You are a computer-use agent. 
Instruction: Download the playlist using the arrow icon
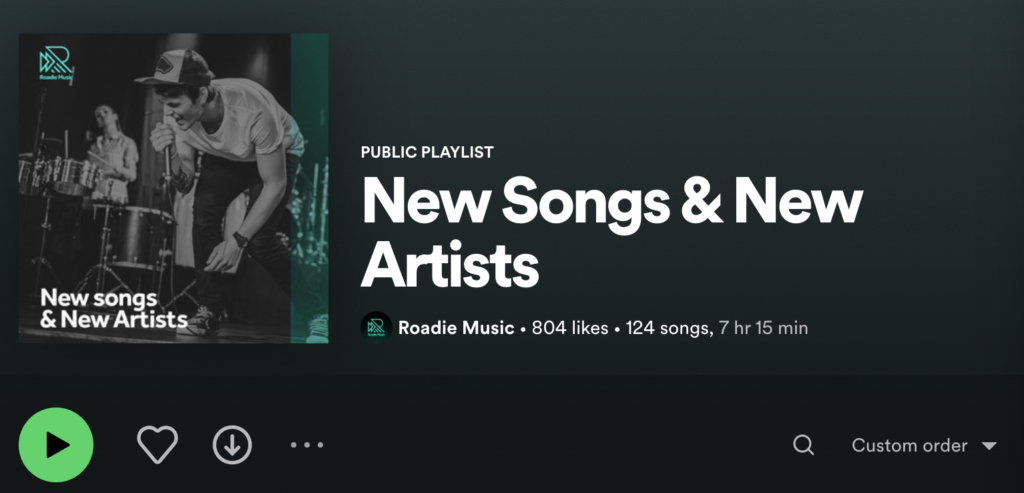pos(232,445)
